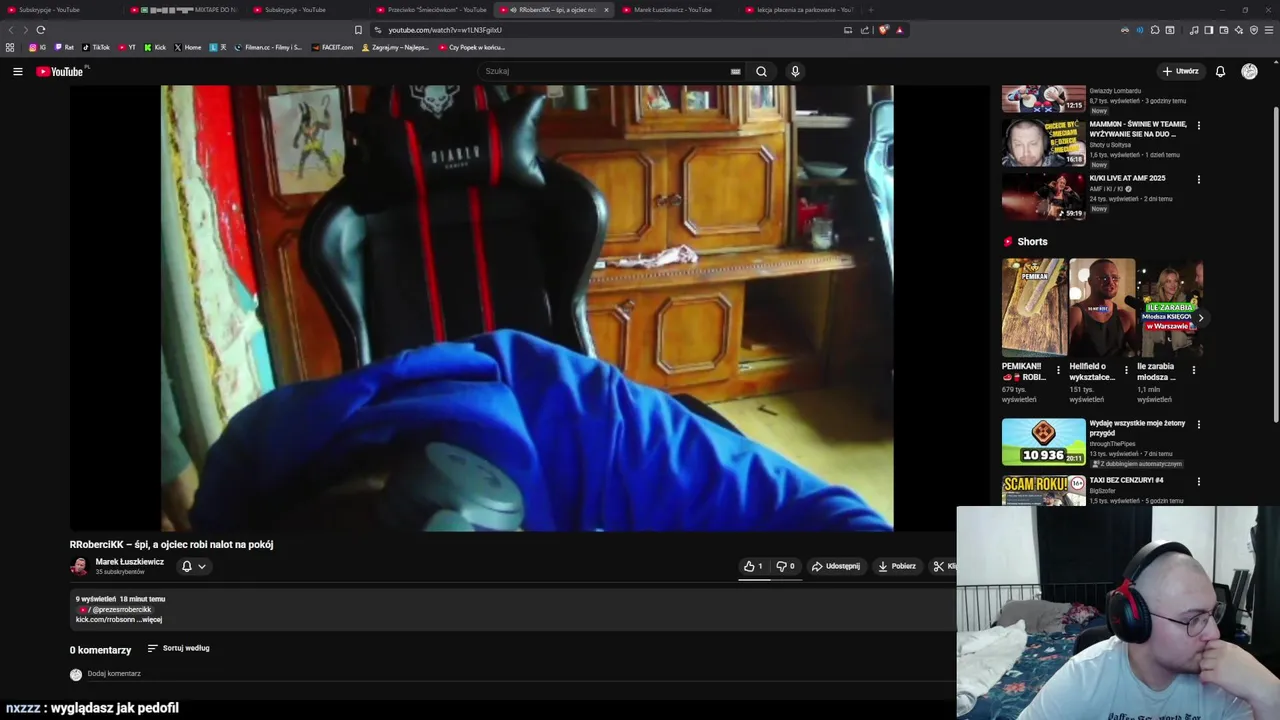This screenshot has width=1280, height=720.
Task: Switch to 'Przeciwko "Śmieciówkom"' tab
Action: (431, 10)
